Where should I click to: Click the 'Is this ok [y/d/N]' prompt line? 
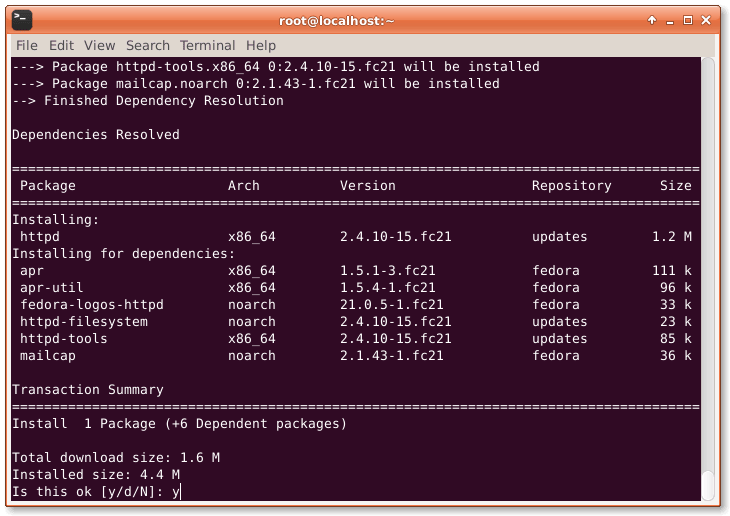(95, 492)
